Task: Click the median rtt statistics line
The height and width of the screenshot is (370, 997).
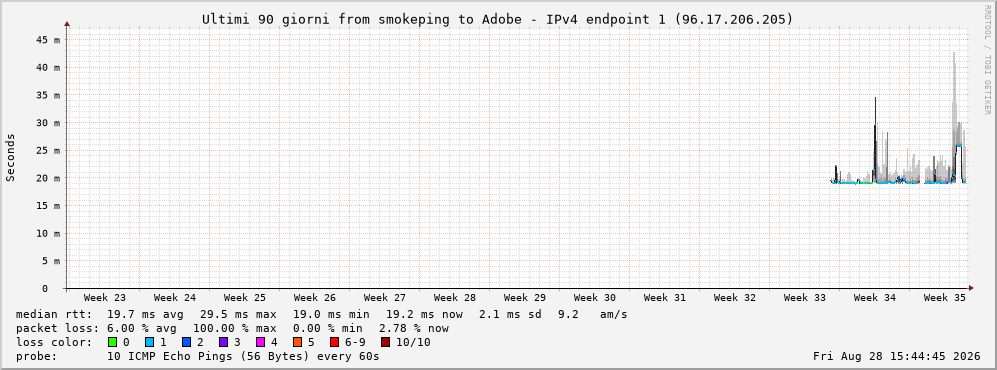Action: point(321,315)
